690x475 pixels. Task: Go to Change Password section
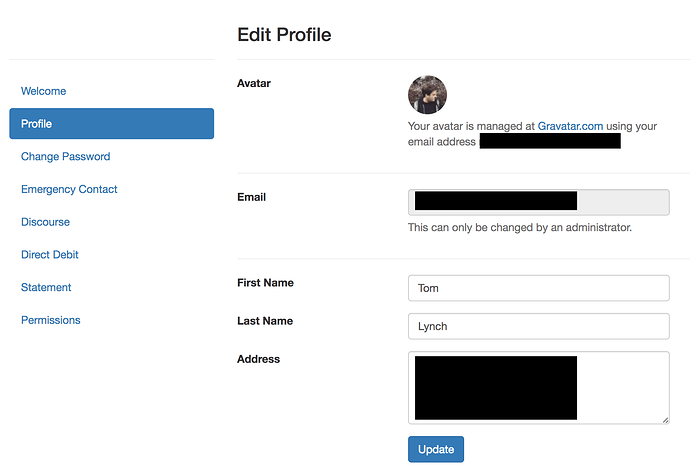pyautogui.click(x=66, y=157)
